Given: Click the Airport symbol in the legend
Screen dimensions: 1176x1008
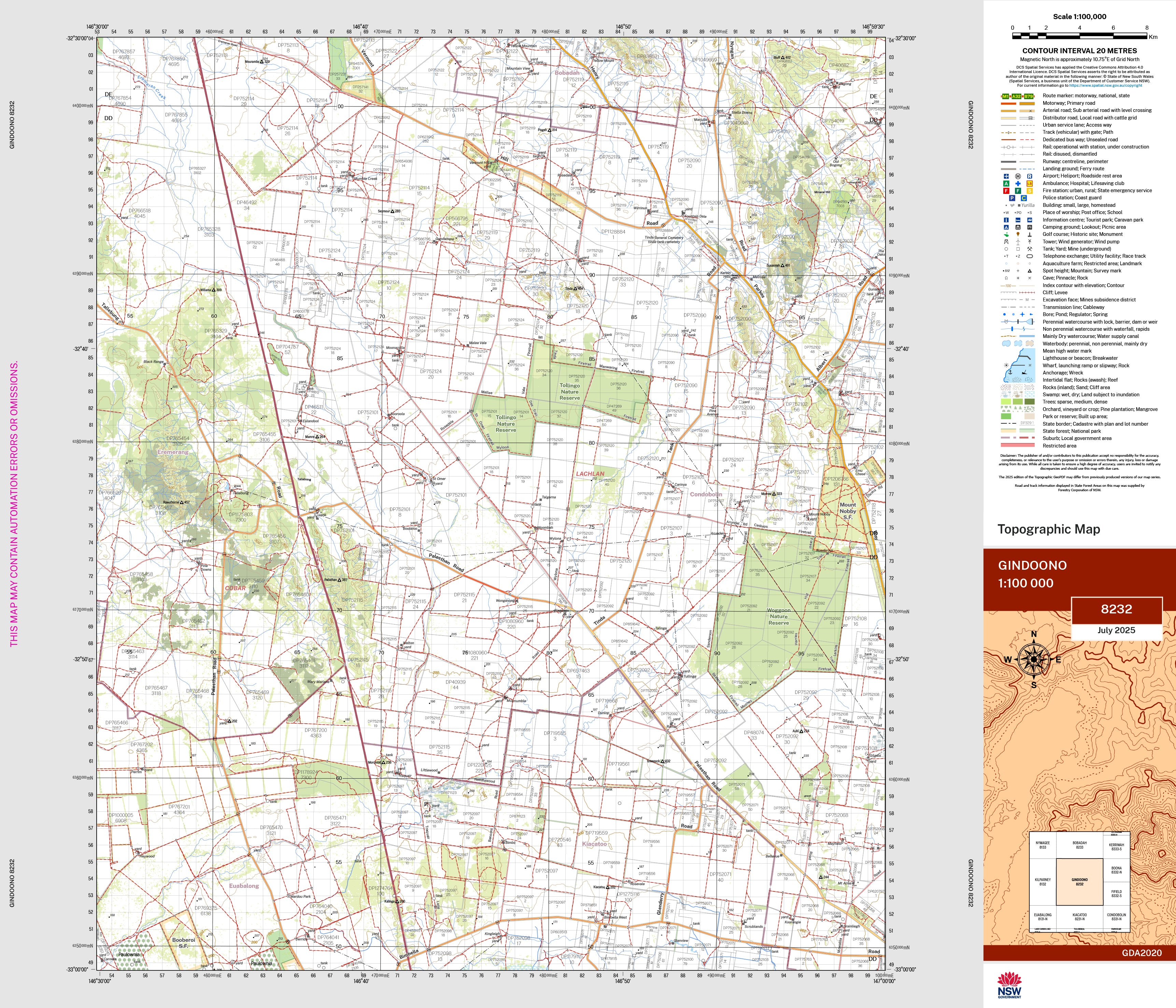Looking at the screenshot, I should 1006,176.
